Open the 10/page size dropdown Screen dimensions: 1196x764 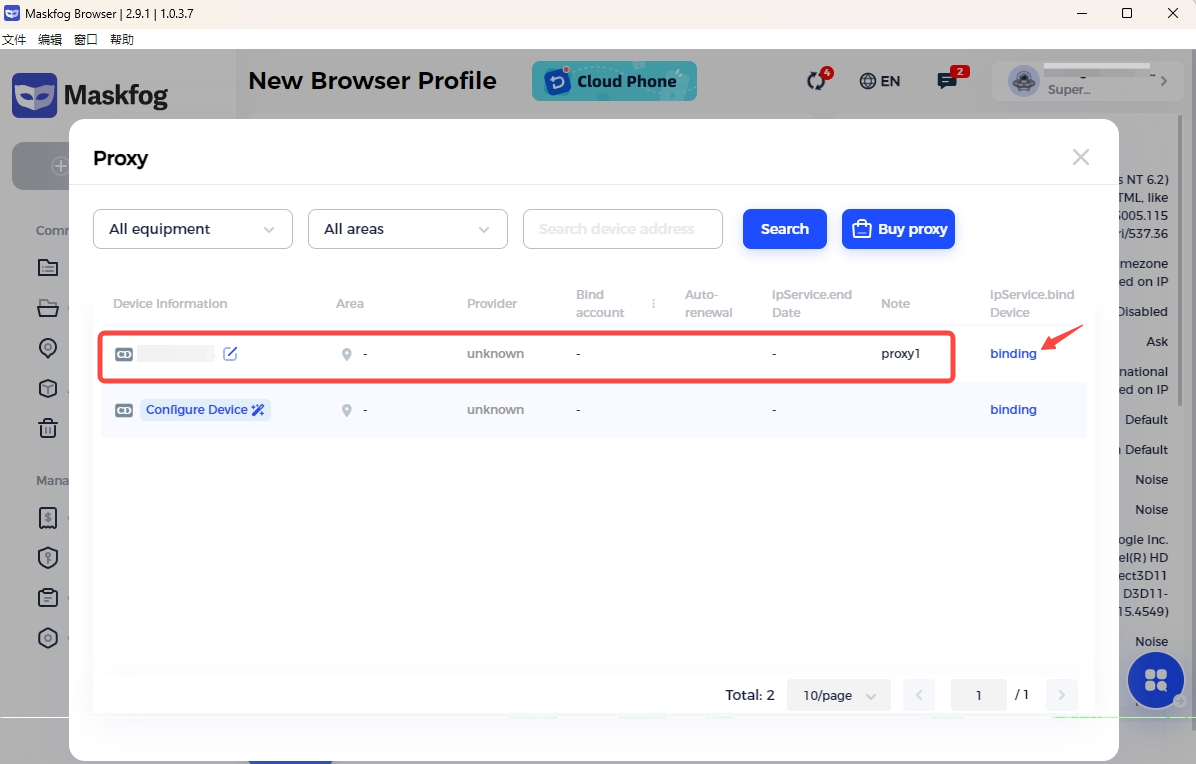(x=839, y=695)
